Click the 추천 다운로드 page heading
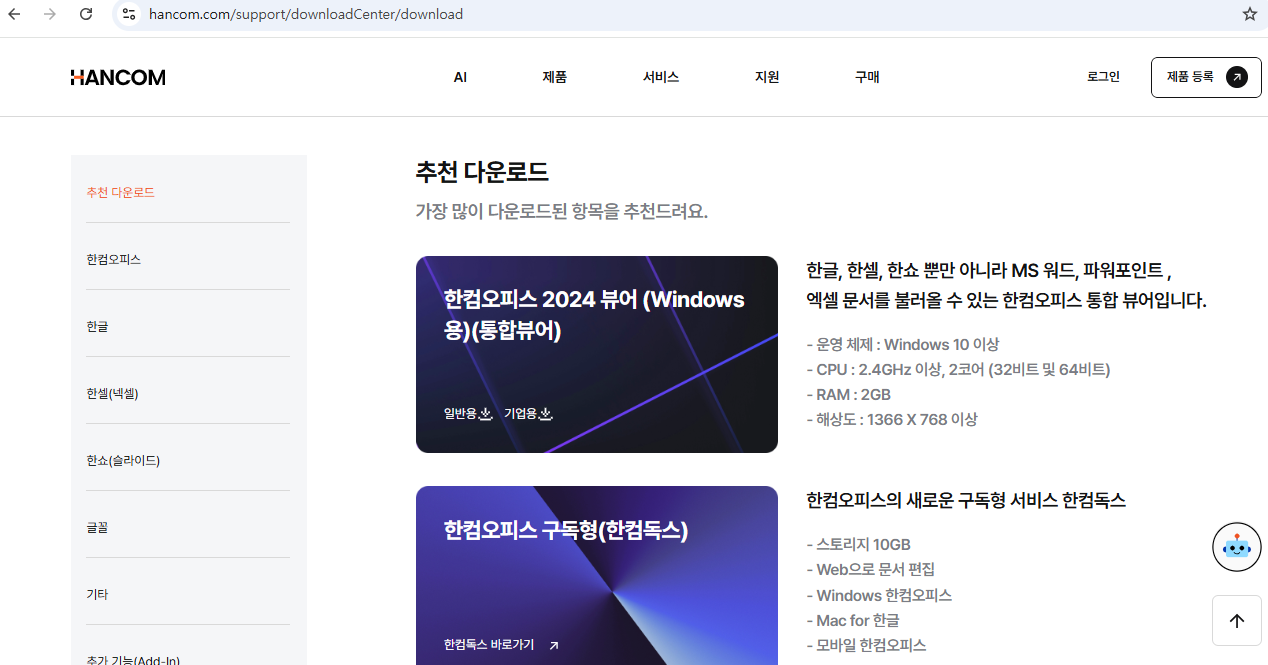 coord(482,172)
